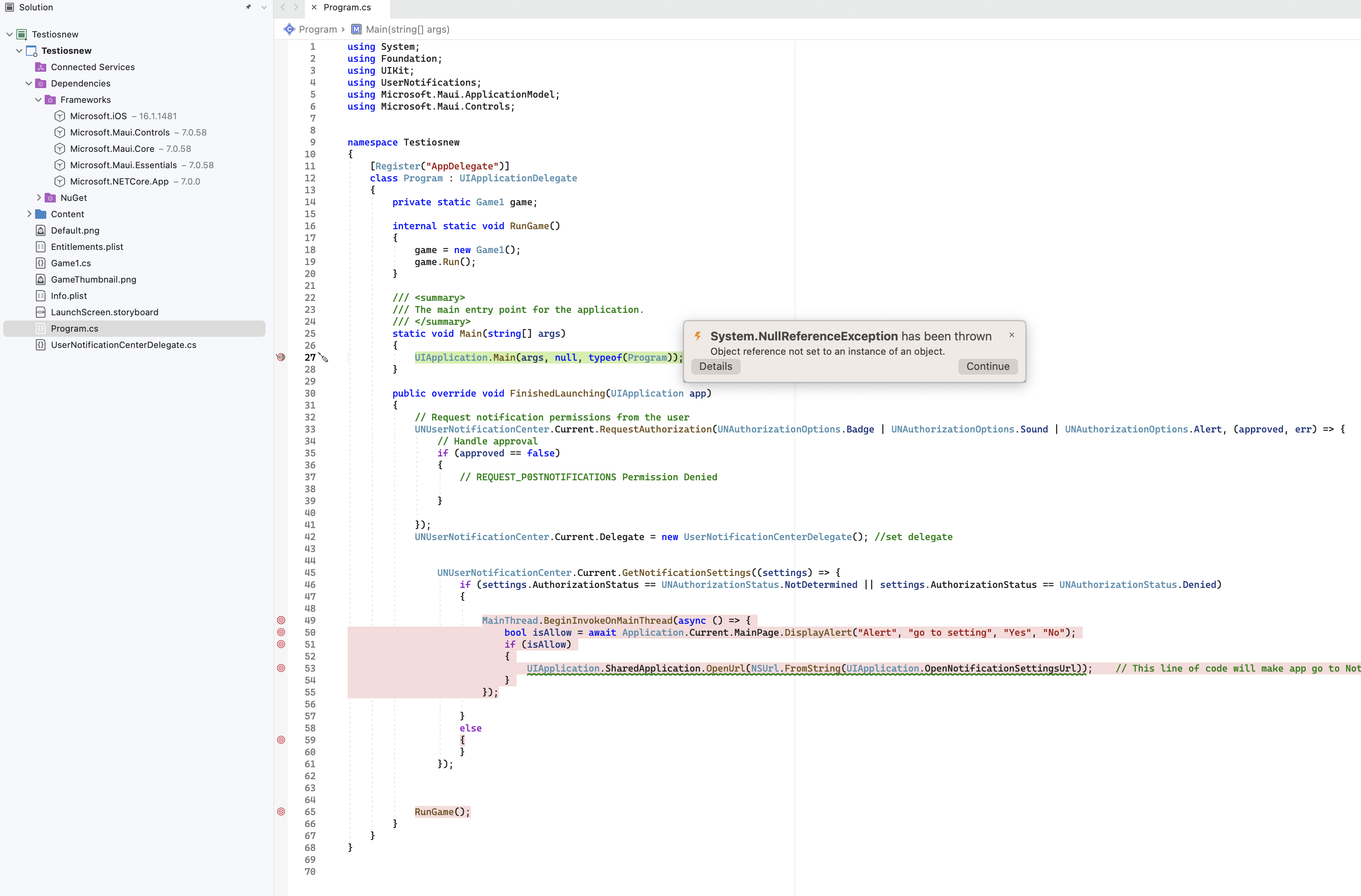Click the Frameworks folder icon

tap(50, 100)
